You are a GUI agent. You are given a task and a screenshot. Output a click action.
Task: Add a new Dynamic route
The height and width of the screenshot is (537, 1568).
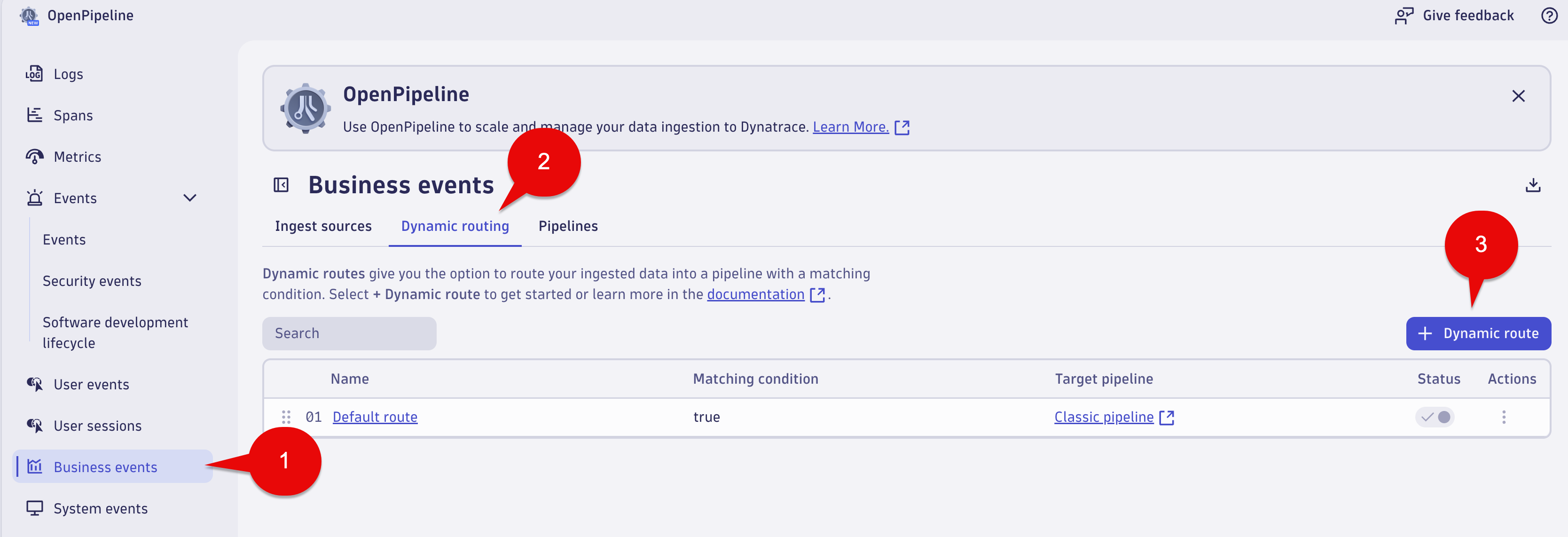(1478, 333)
